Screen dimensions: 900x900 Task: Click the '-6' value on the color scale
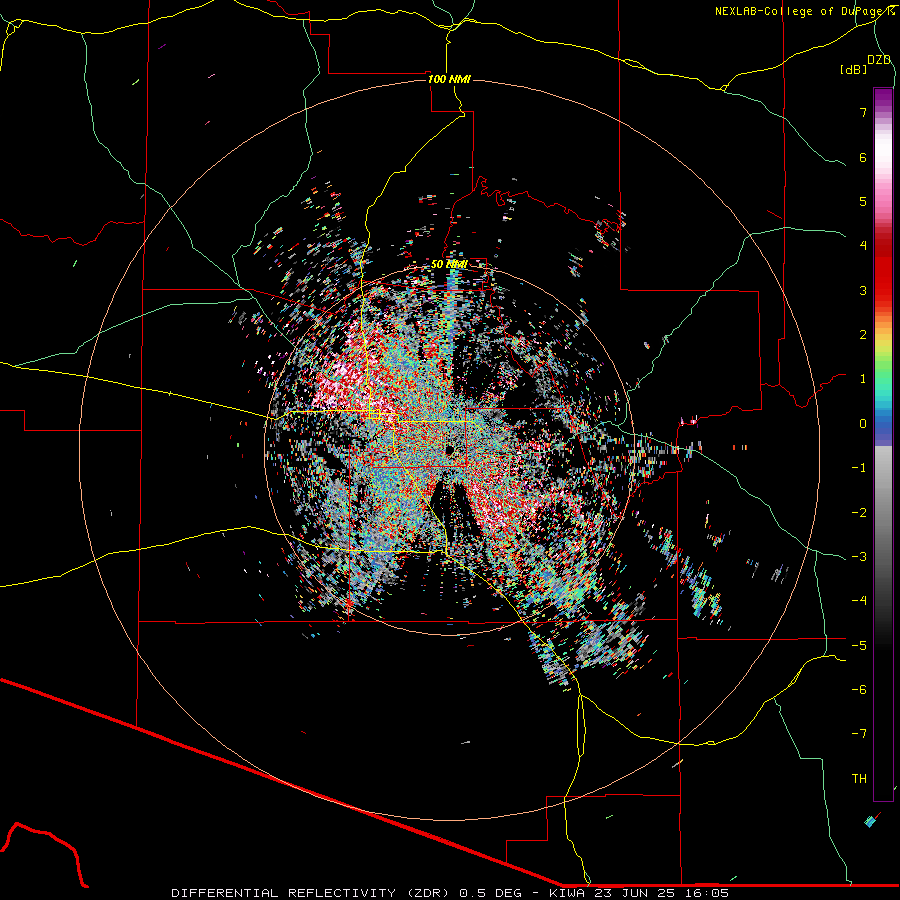pyautogui.click(x=859, y=690)
